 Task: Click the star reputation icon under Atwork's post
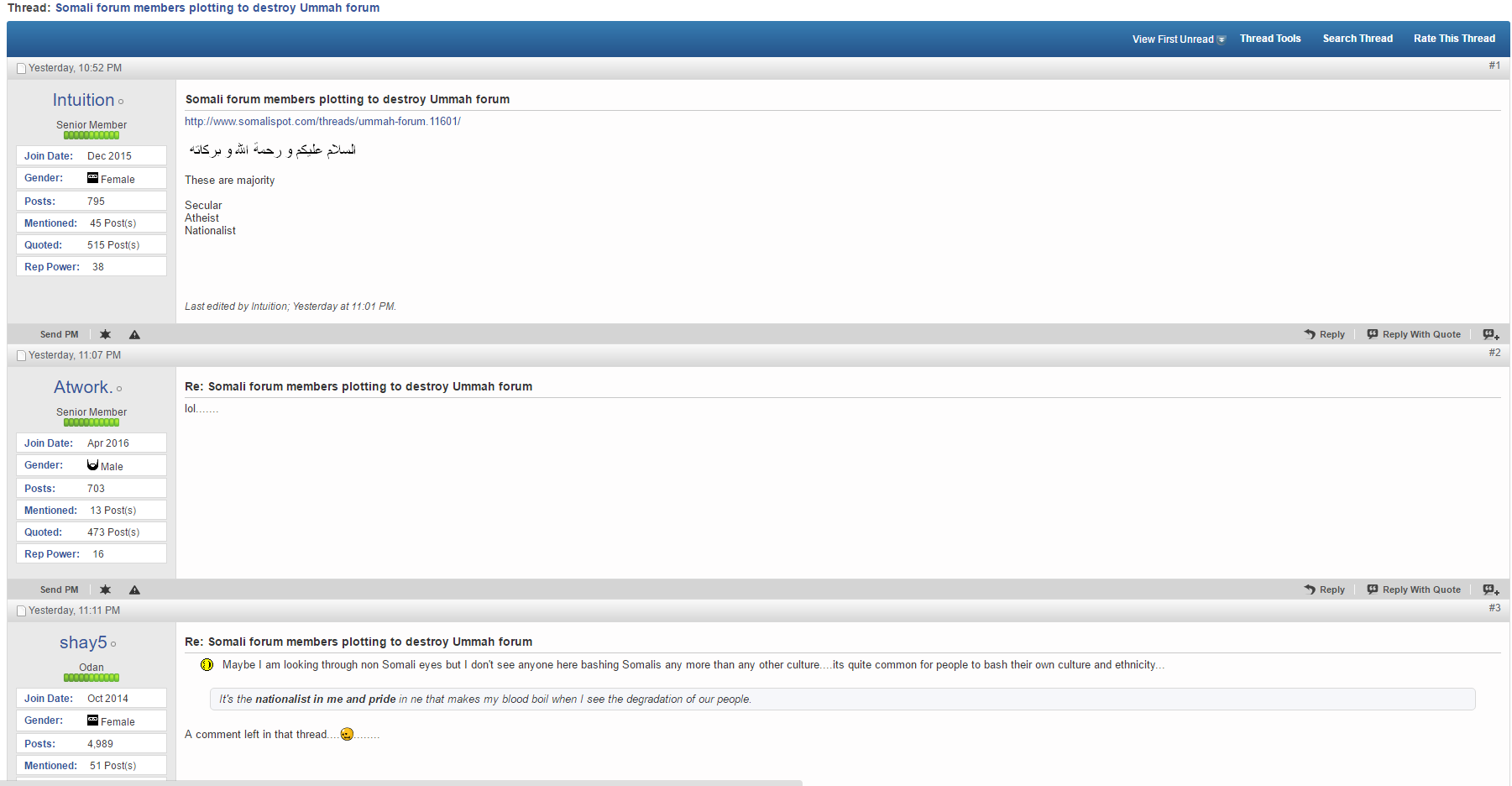pos(105,589)
